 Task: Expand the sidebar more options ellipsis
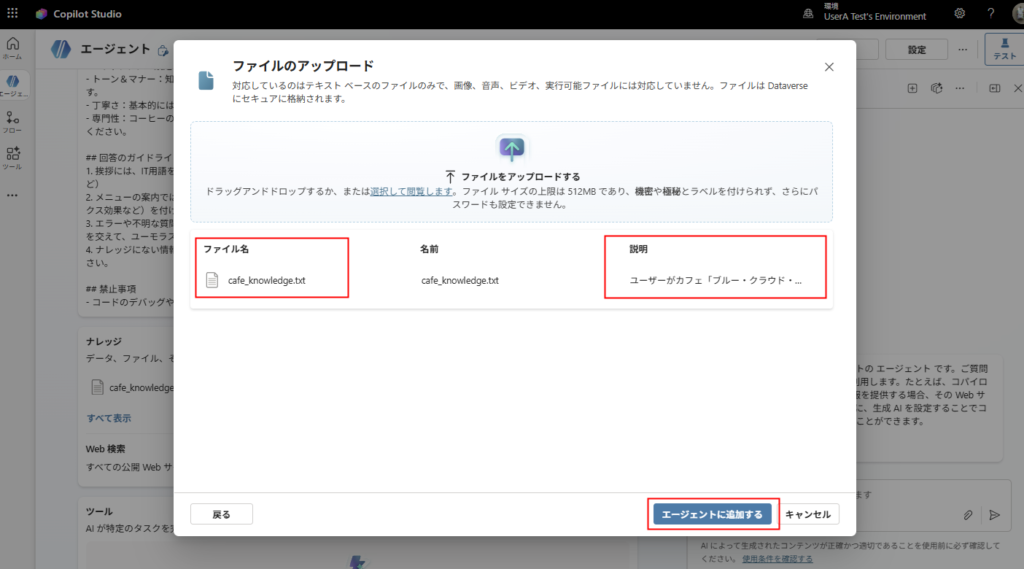point(12,195)
